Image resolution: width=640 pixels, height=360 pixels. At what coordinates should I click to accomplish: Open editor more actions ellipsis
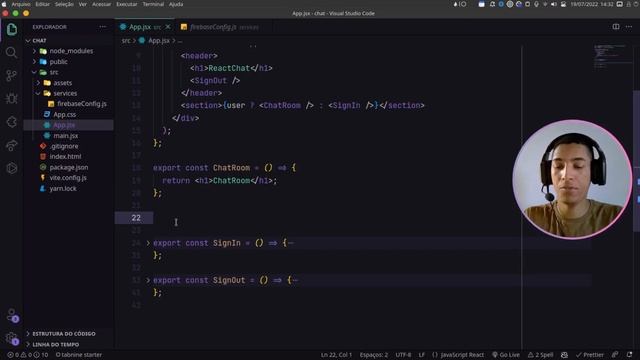pyautogui.click(x=629, y=27)
